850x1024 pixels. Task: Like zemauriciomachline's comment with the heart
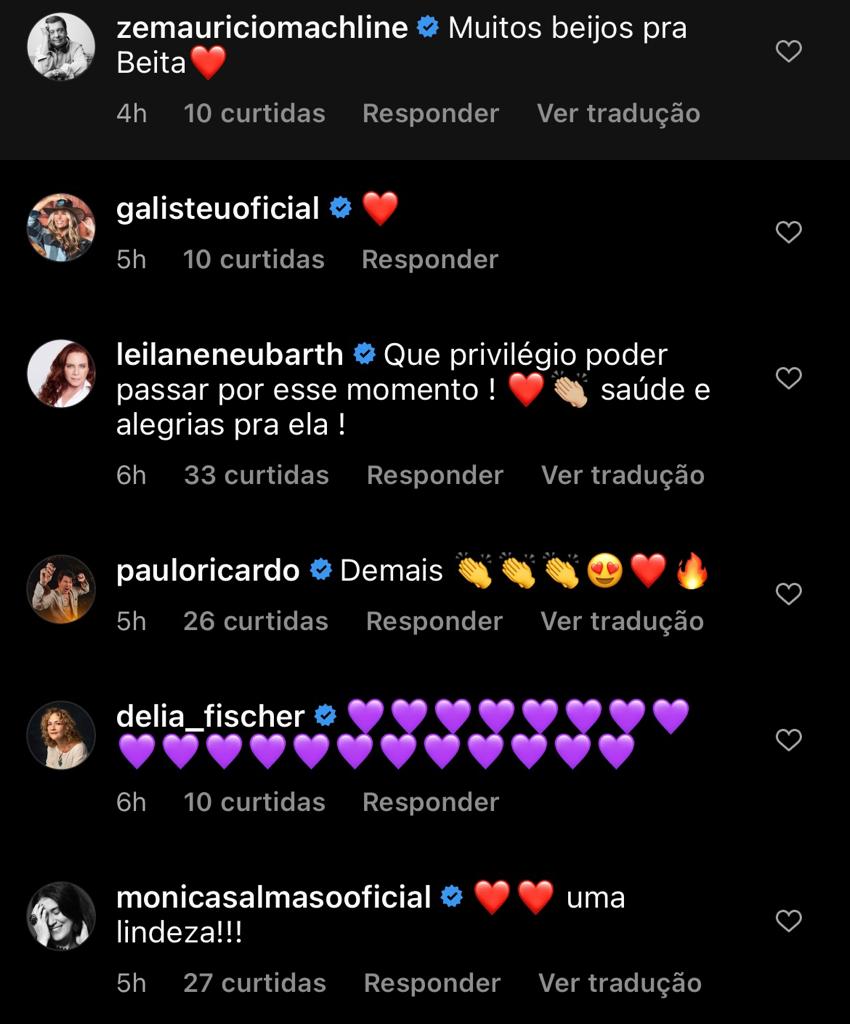pos(789,51)
